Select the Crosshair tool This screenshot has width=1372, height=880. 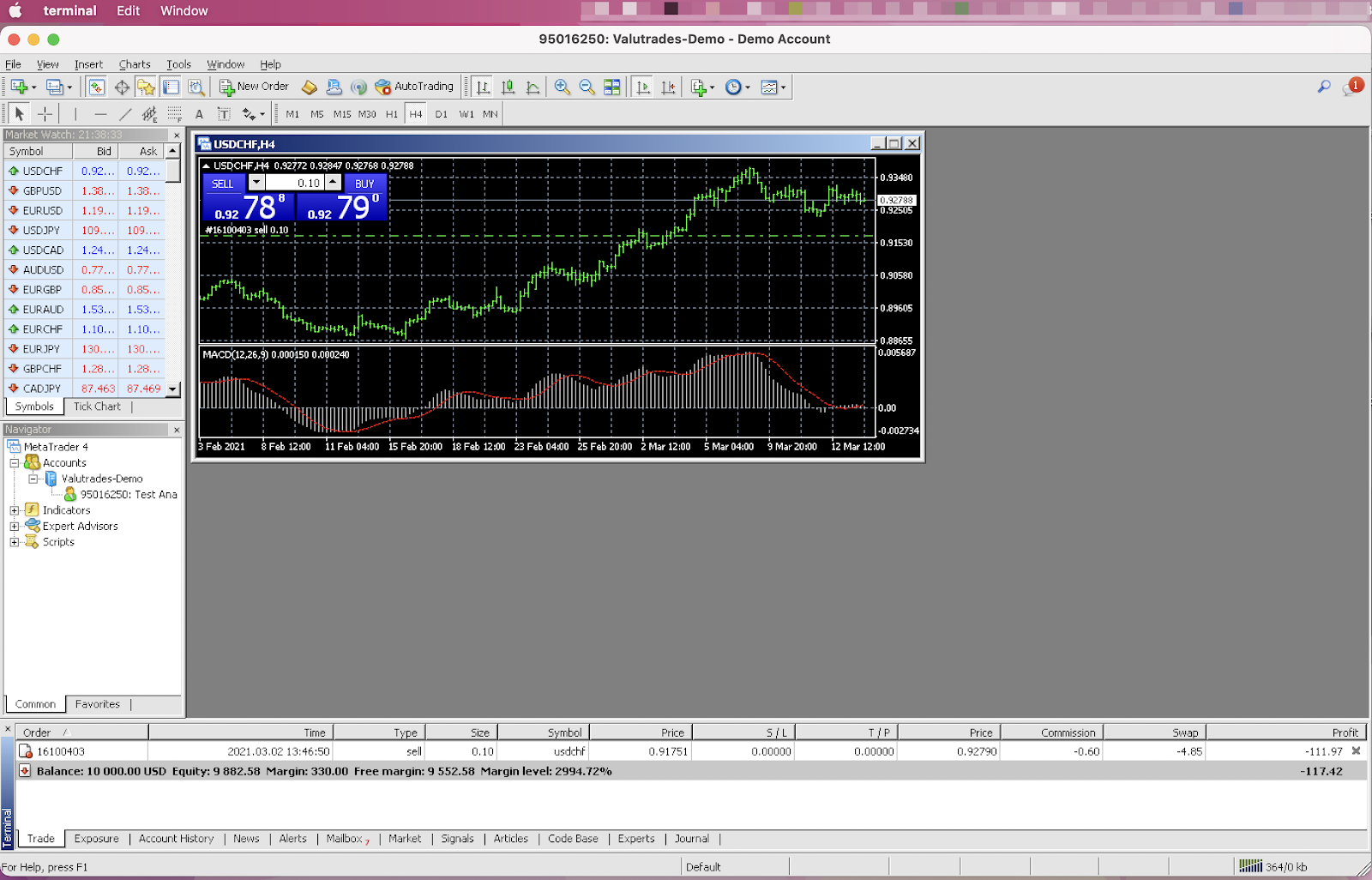[x=45, y=113]
